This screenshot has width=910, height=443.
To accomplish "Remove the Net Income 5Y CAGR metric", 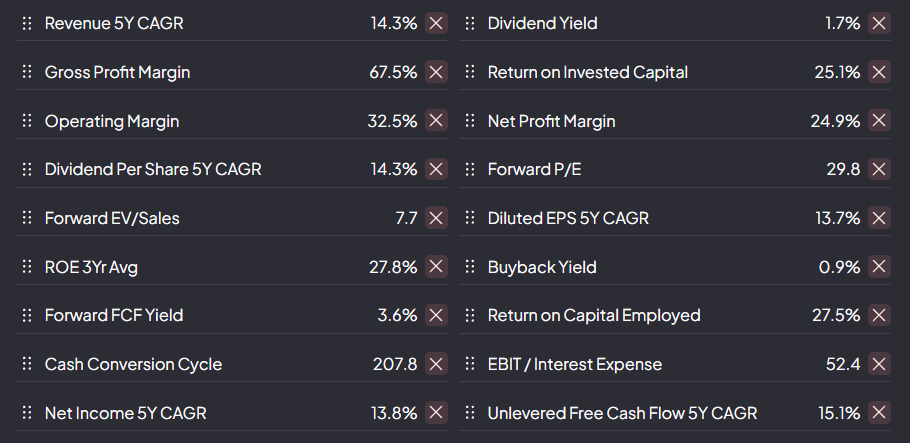I will pos(436,413).
